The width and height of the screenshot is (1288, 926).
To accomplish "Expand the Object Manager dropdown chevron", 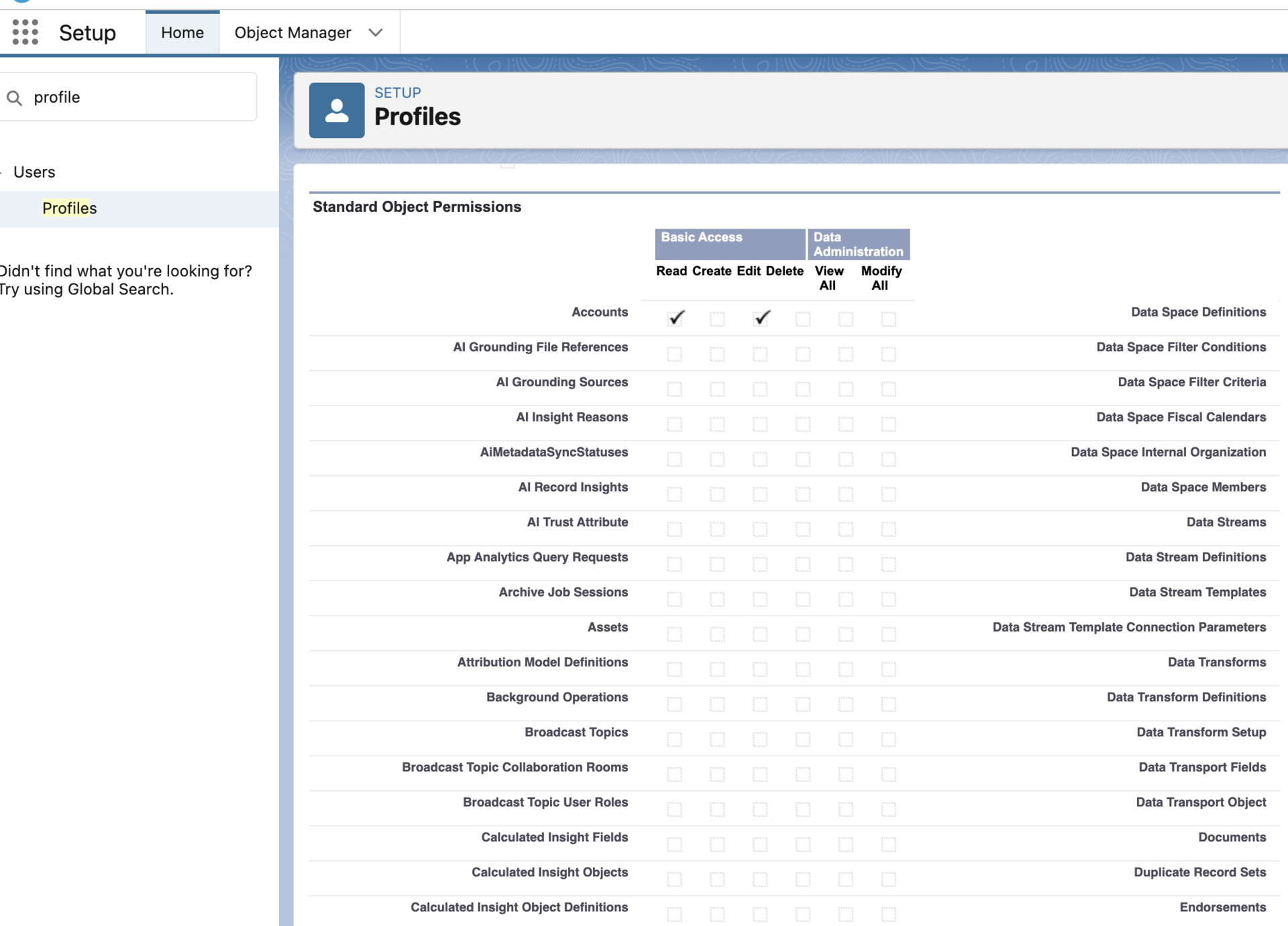I will coord(376,32).
